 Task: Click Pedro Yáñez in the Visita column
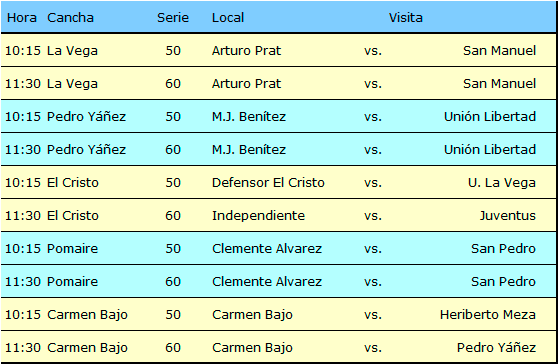(496, 348)
